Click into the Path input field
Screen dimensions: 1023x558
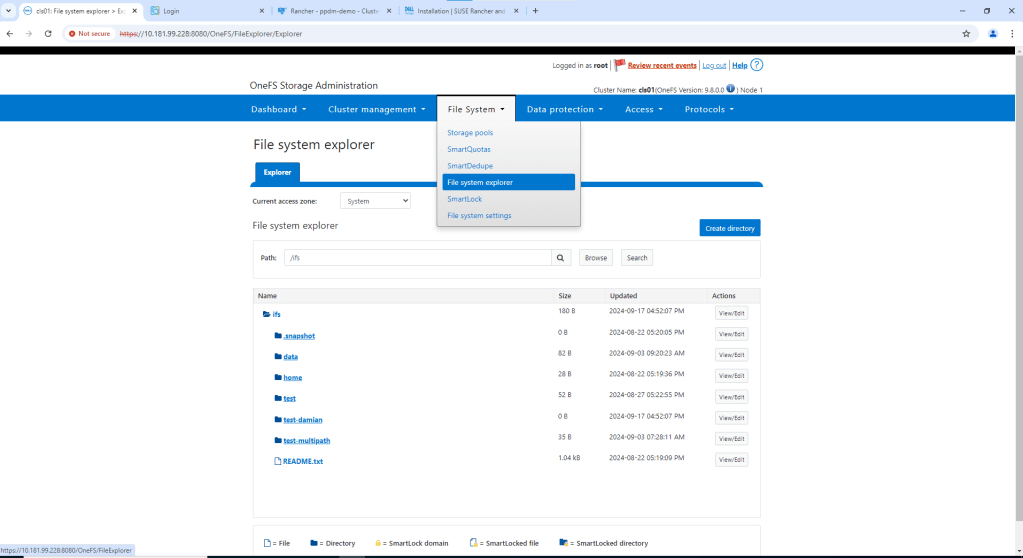point(417,258)
